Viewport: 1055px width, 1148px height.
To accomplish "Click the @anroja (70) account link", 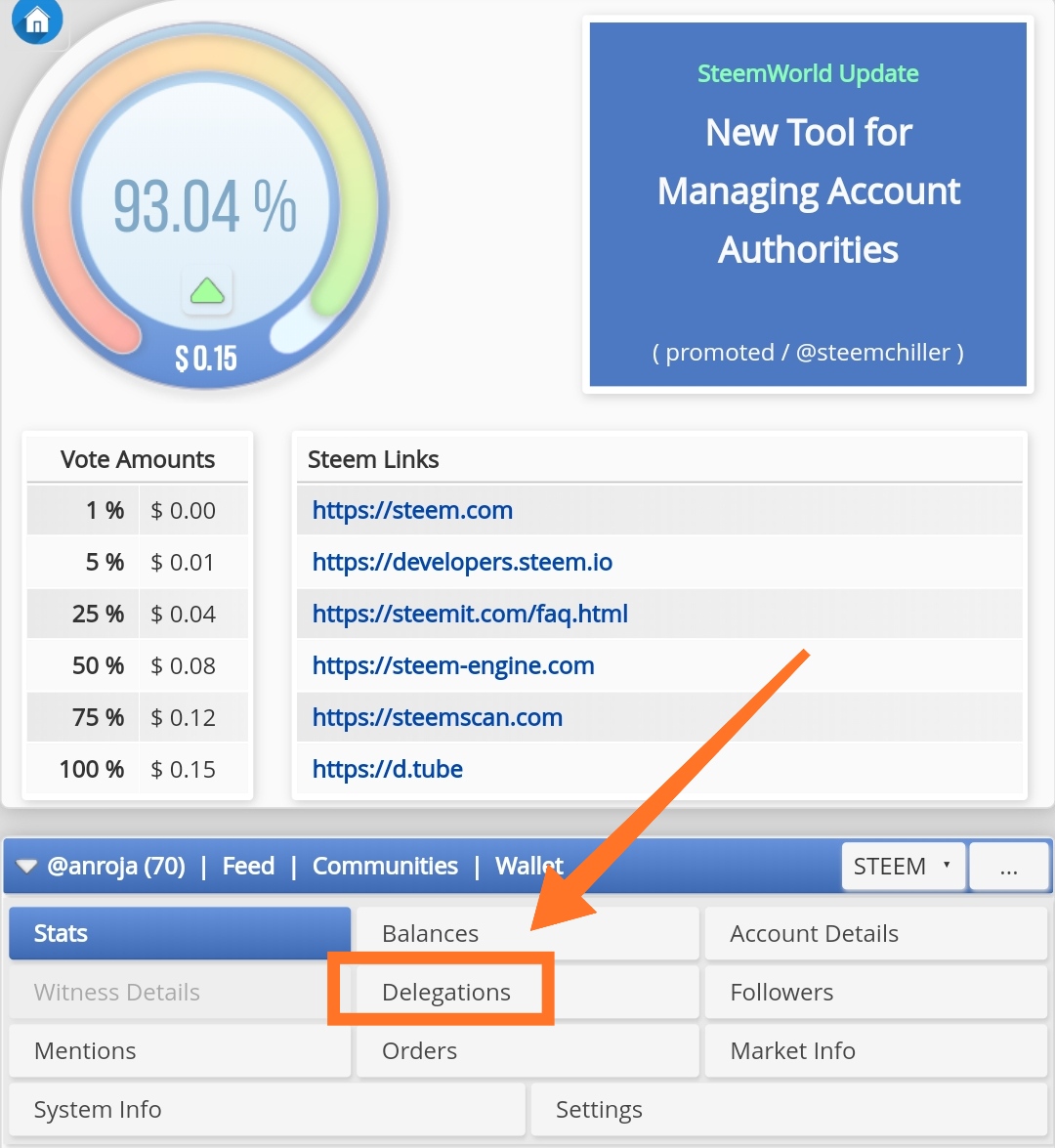I will pos(115,866).
